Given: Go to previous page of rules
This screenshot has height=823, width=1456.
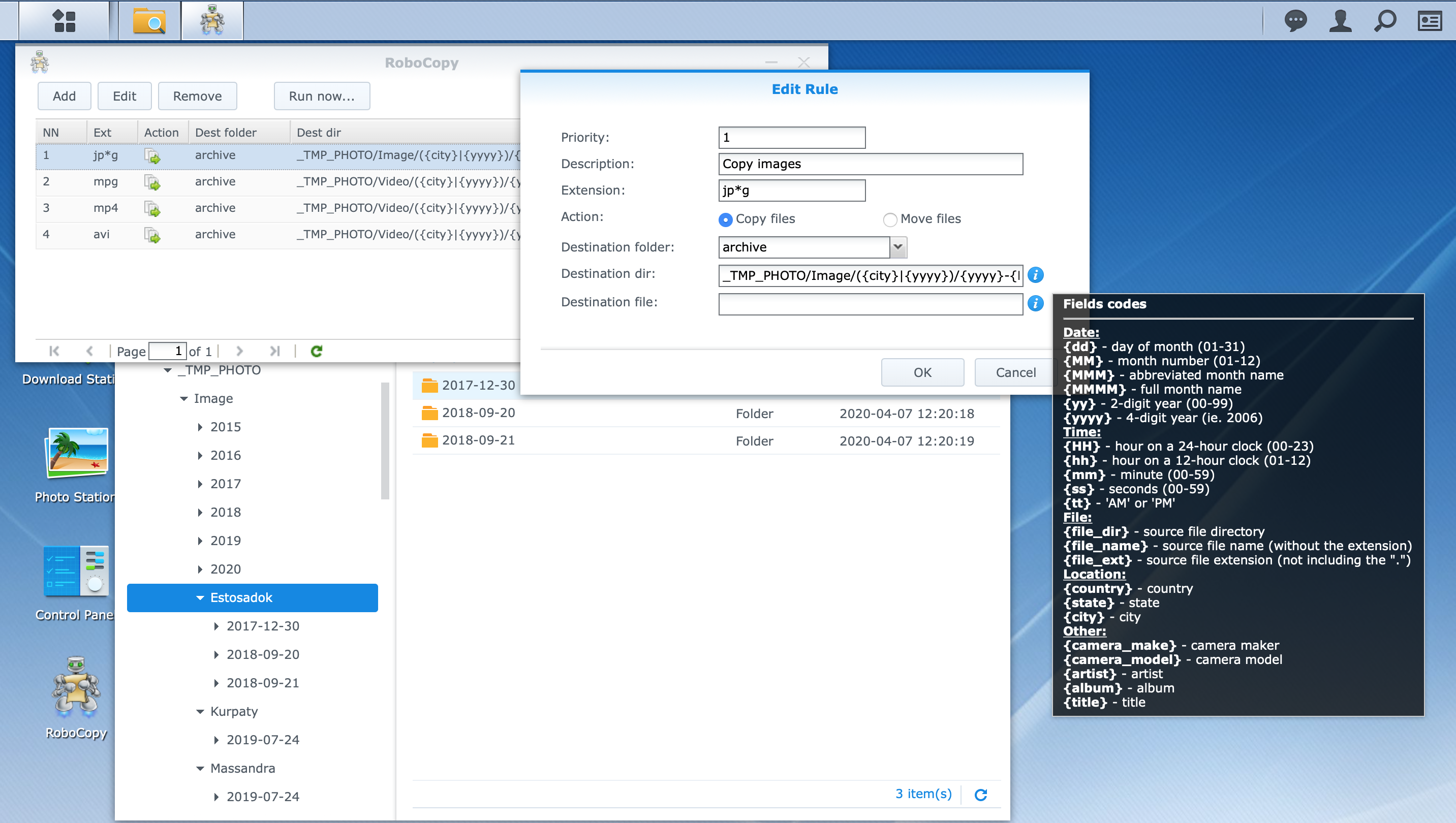Looking at the screenshot, I should coord(89,351).
